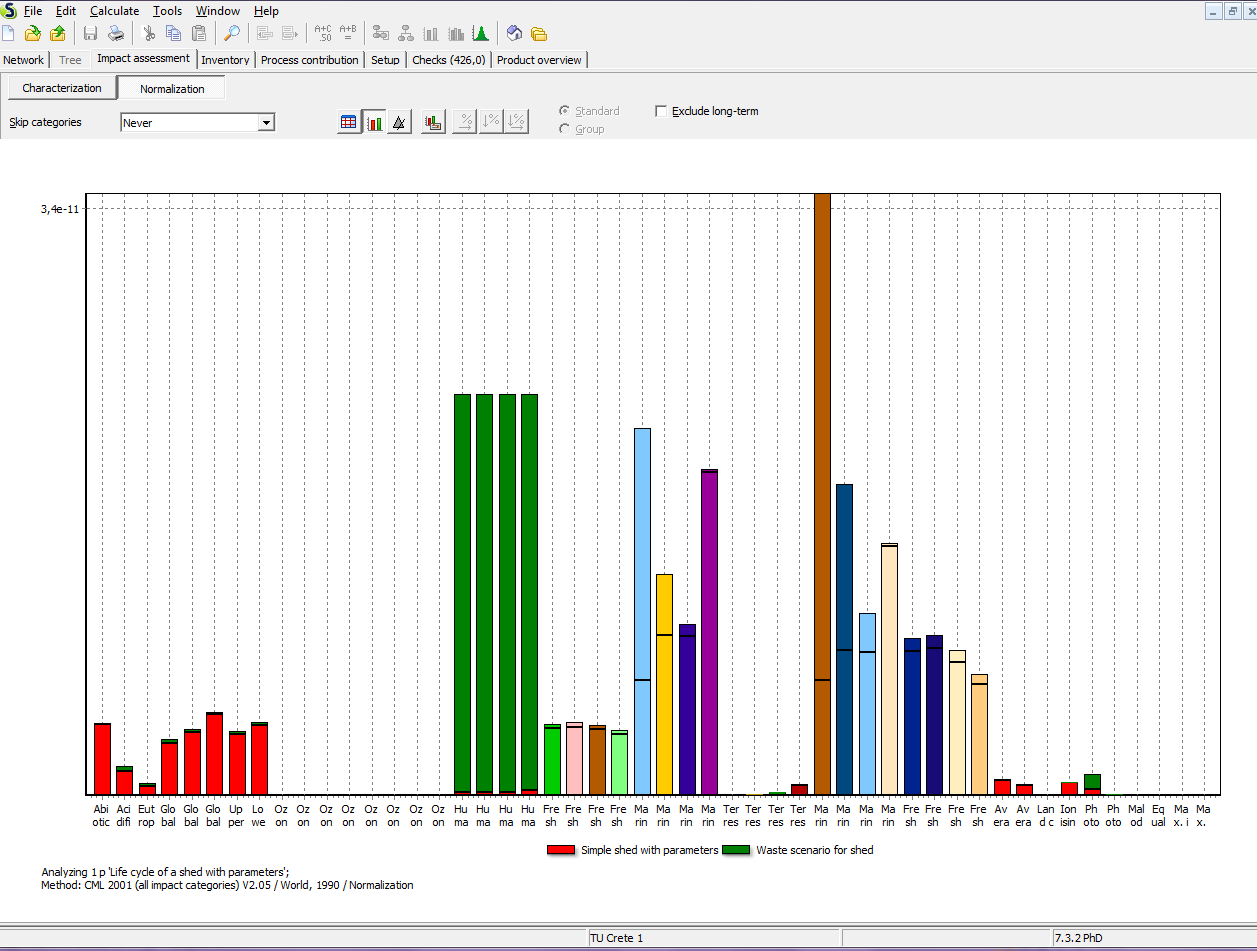Screen dimensions: 1257x951
Task: Select the Standard radio button
Action: (565, 111)
